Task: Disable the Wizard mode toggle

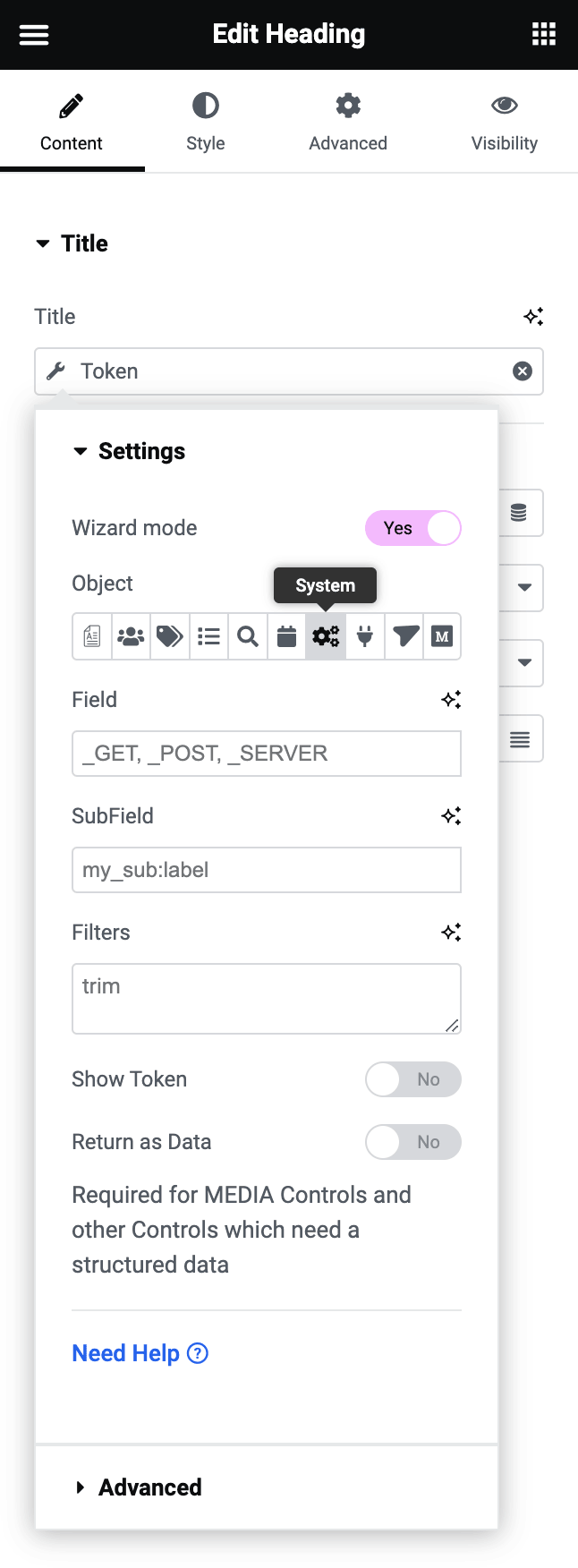Action: click(x=413, y=528)
